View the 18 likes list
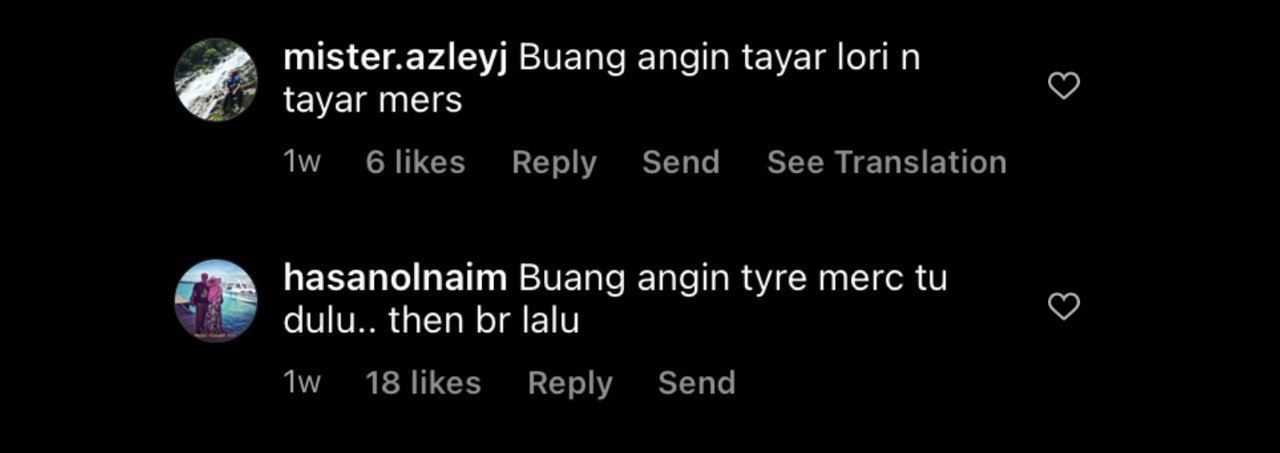Screen dimensions: 1280x453 (423, 382)
